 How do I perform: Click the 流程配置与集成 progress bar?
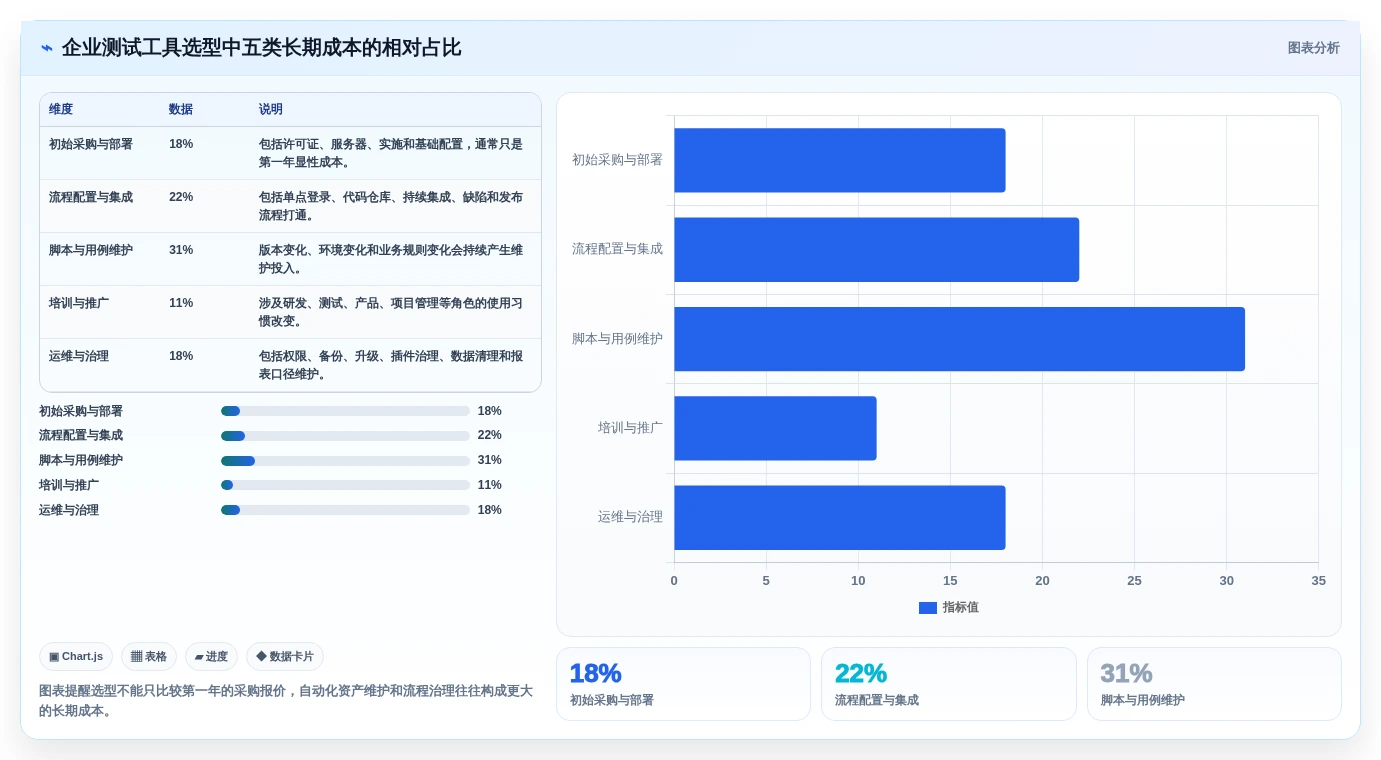[x=345, y=436]
